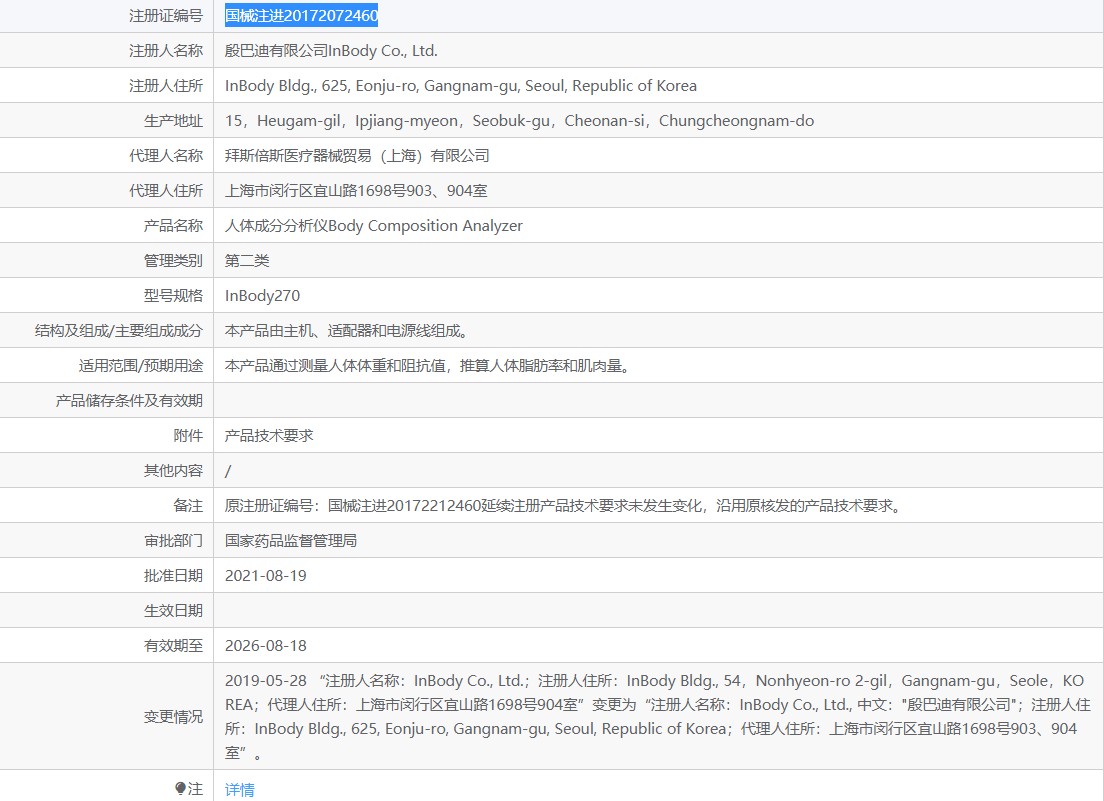This screenshot has width=1104, height=801.
Task: Click registrant name 殷巴迪有限公司InBody Co., Ltd.
Action: coord(331,51)
